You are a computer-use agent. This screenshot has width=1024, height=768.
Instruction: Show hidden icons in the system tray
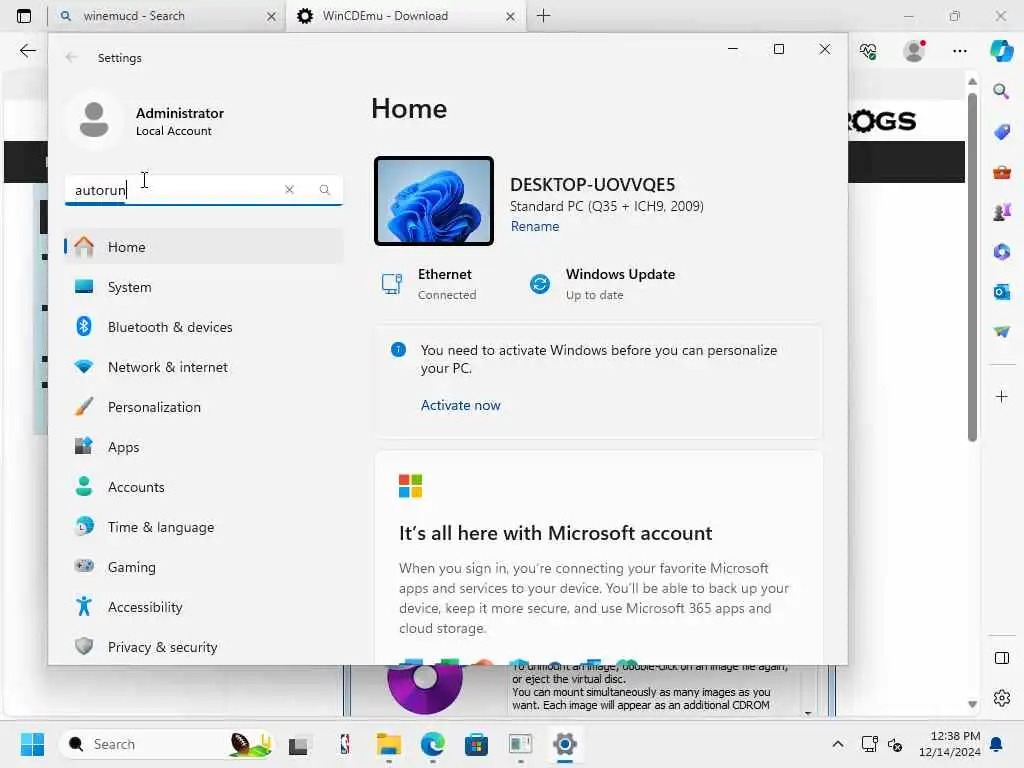(837, 744)
